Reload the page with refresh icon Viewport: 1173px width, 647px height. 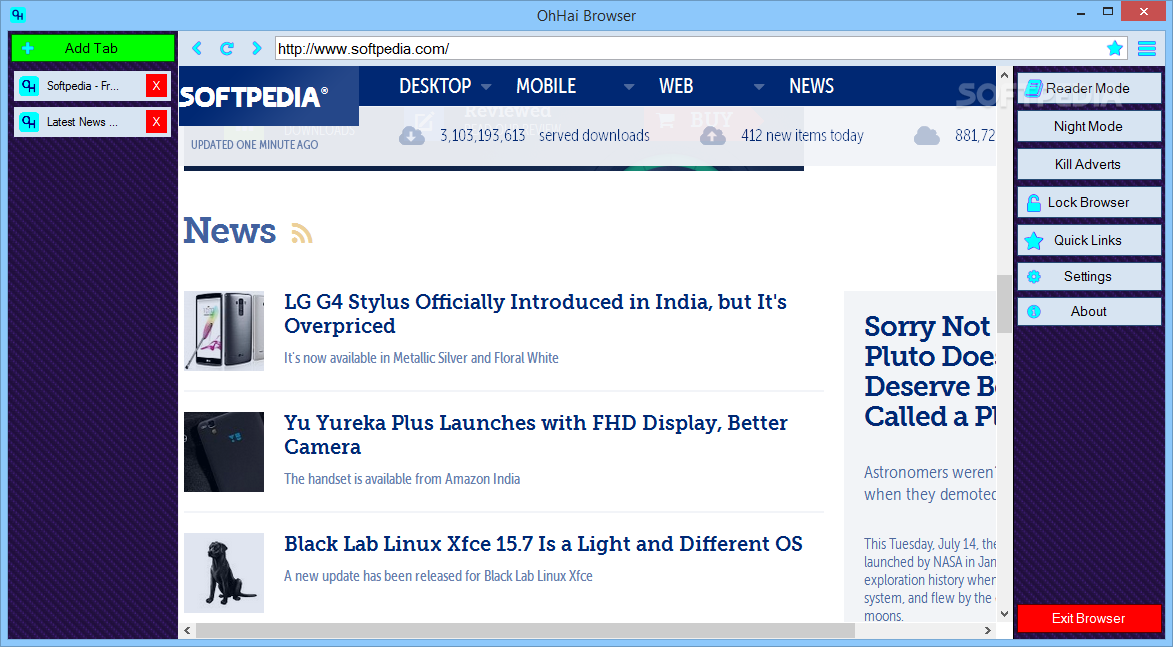pos(227,49)
